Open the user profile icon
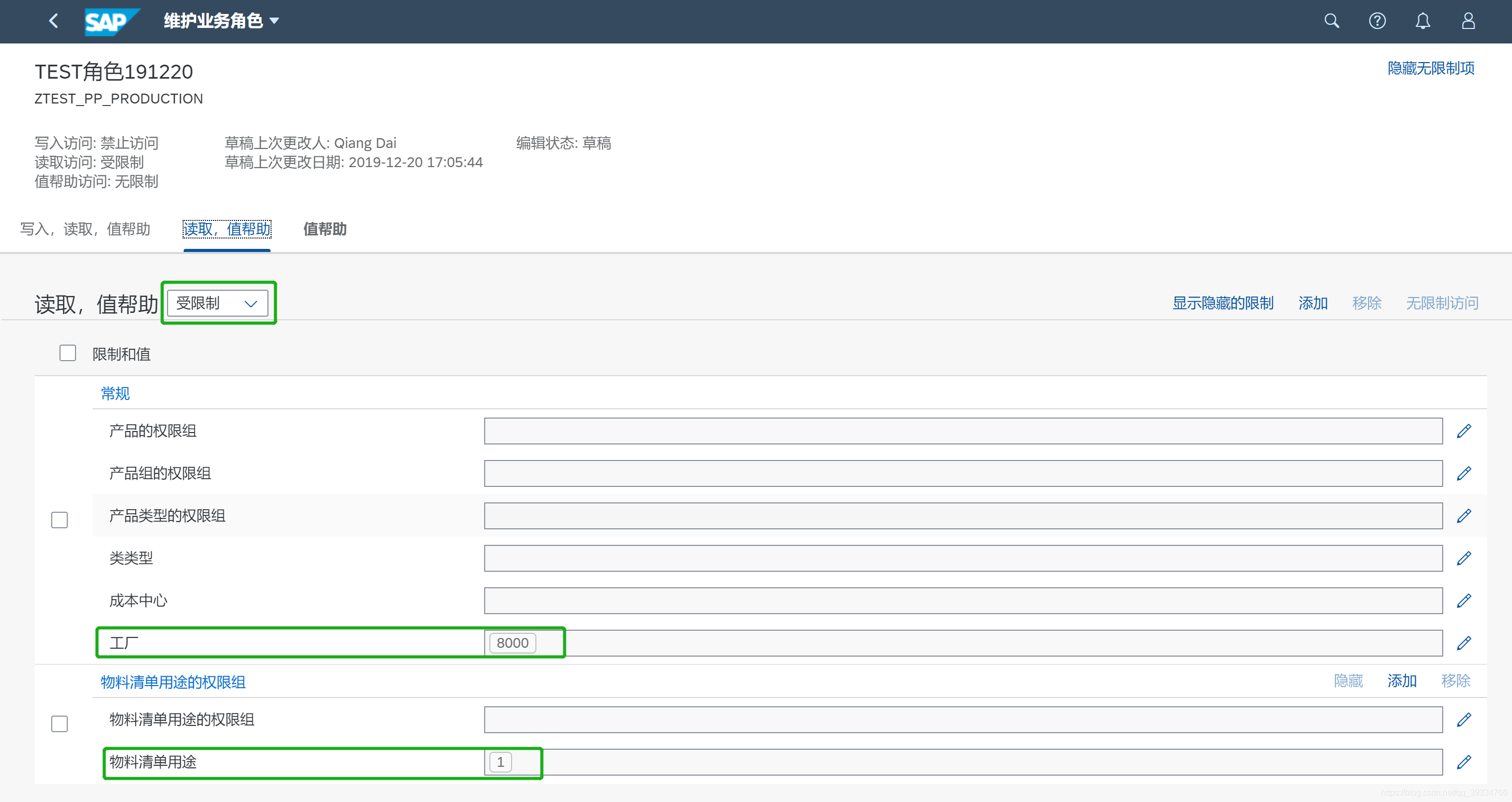Screen dimensions: 1512x802 click(x=1468, y=21)
